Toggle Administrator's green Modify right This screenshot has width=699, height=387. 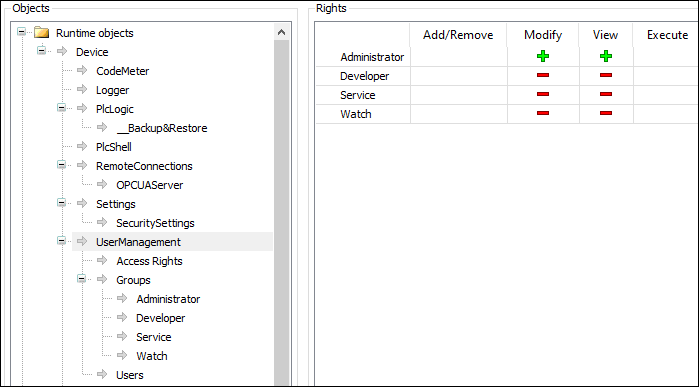(x=543, y=56)
